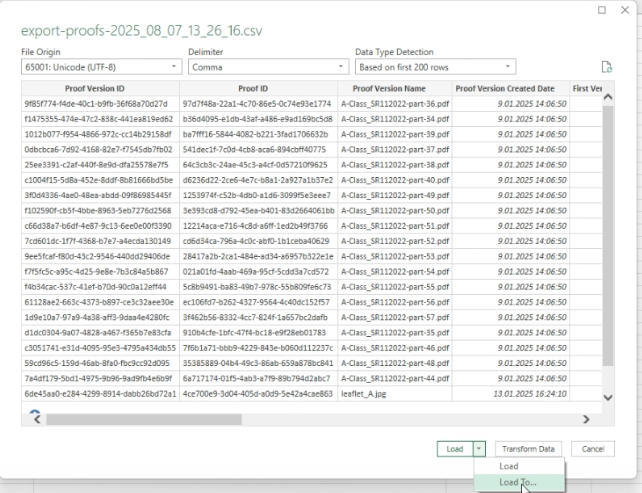
Task: Click the export-proofs file name title
Action: [142, 31]
